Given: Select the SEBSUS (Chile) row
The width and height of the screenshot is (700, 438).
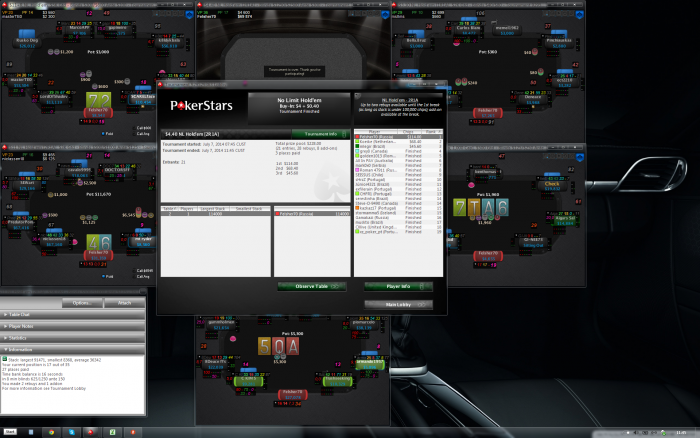Looking at the screenshot, I should (398, 175).
